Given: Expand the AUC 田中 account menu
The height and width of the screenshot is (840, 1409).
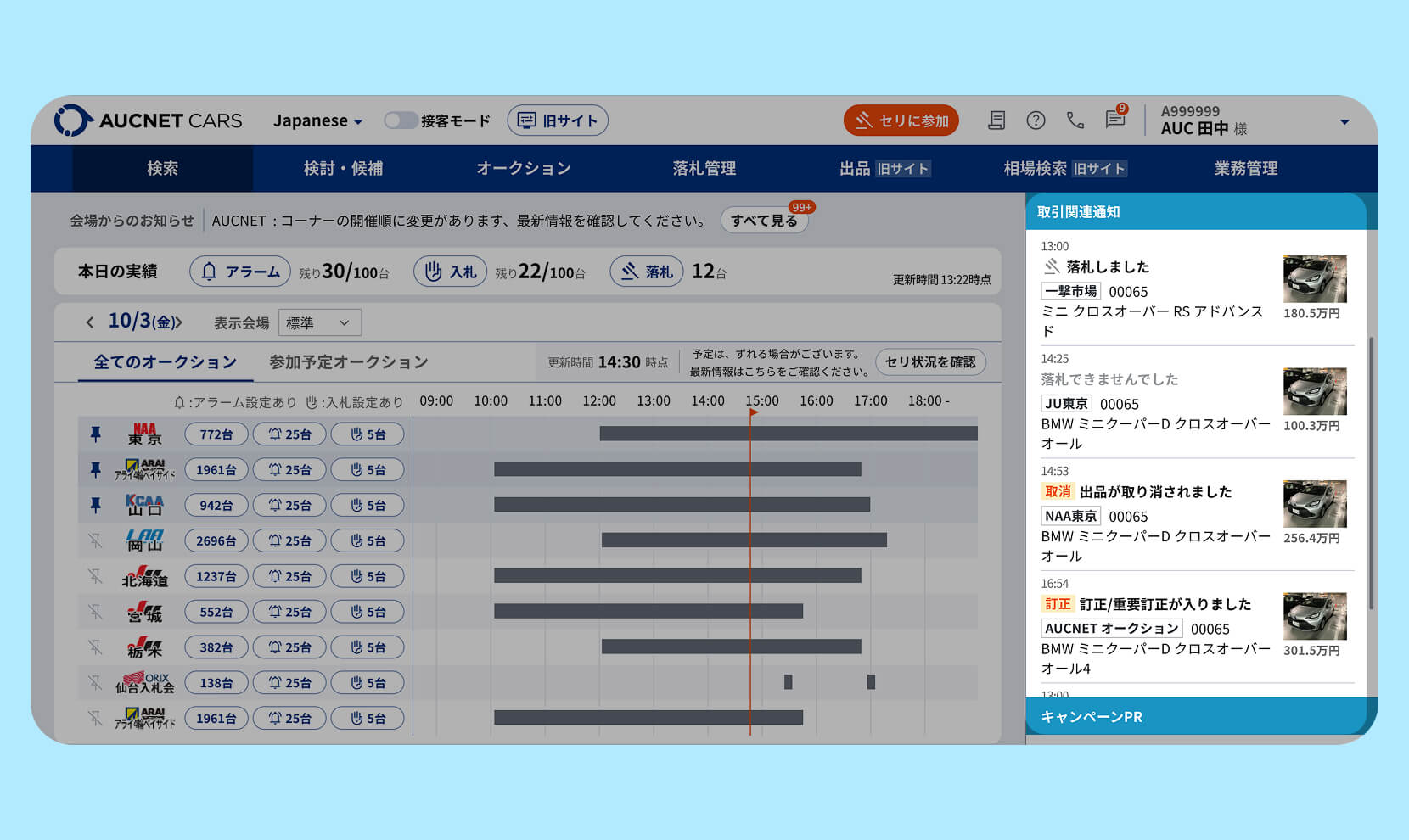Looking at the screenshot, I should point(1344,121).
